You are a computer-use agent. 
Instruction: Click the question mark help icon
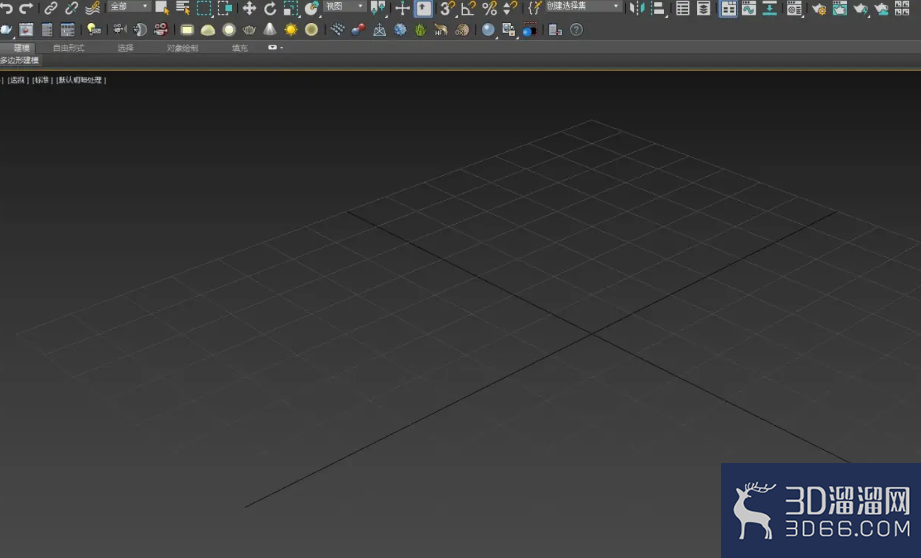(x=577, y=29)
